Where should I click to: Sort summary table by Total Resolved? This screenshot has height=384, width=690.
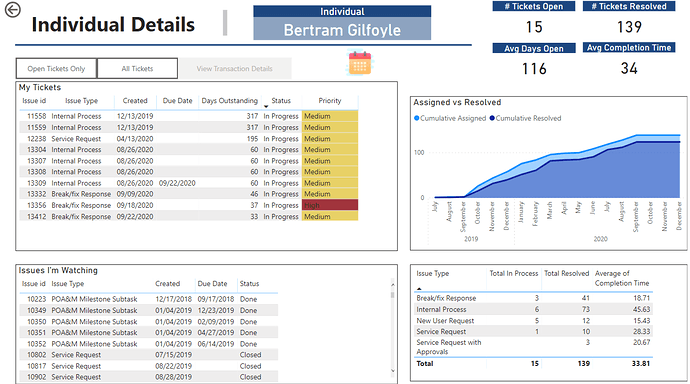pos(566,273)
